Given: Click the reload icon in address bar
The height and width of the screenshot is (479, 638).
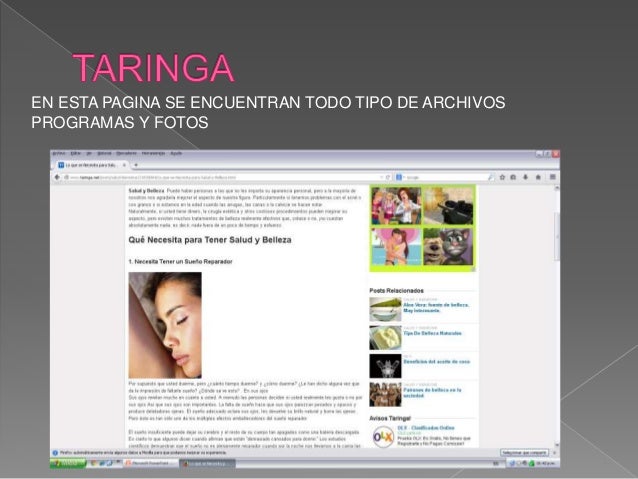Looking at the screenshot, I should coord(388,177).
